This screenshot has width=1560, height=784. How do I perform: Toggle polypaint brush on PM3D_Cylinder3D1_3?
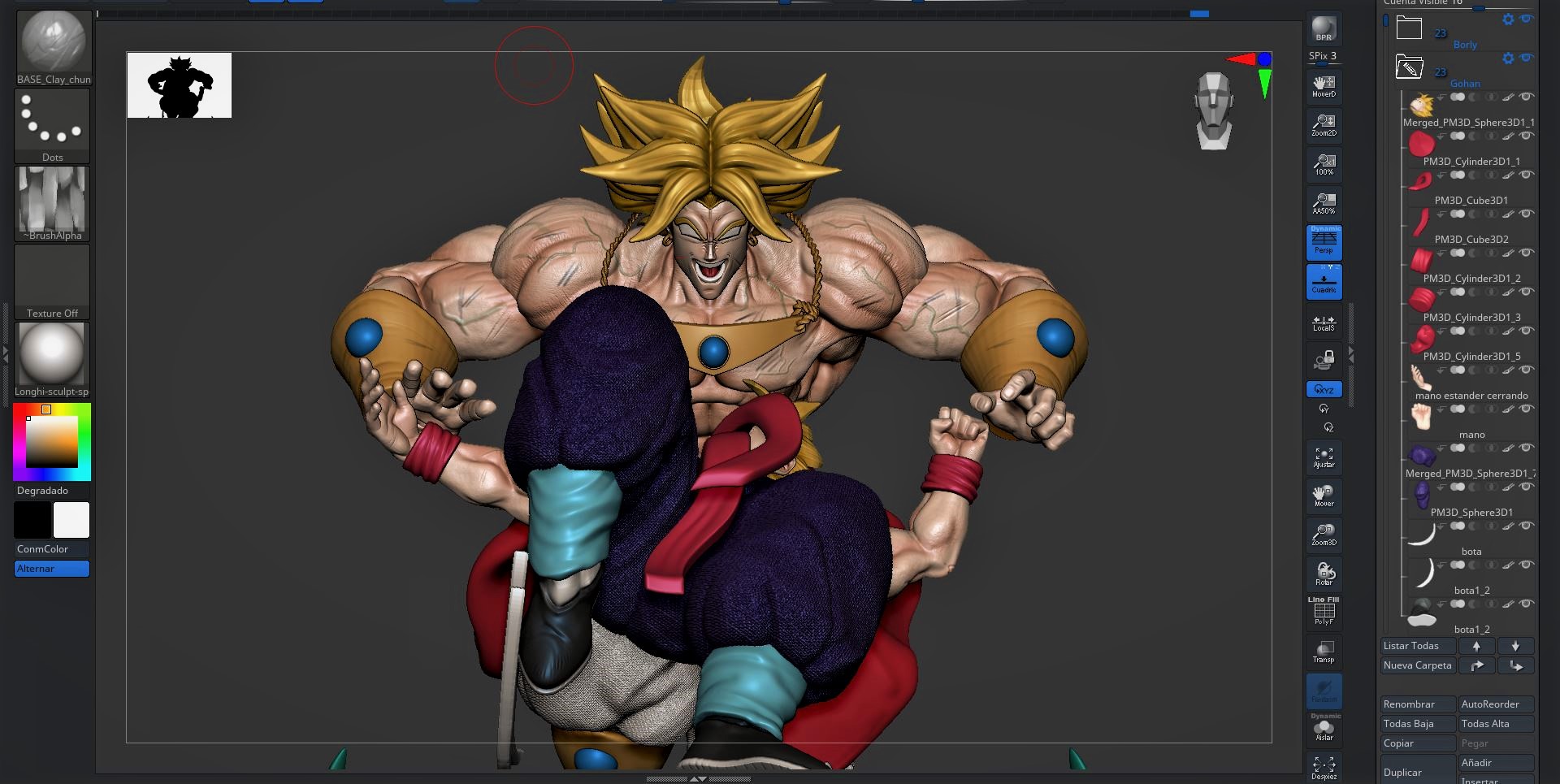tap(1508, 292)
